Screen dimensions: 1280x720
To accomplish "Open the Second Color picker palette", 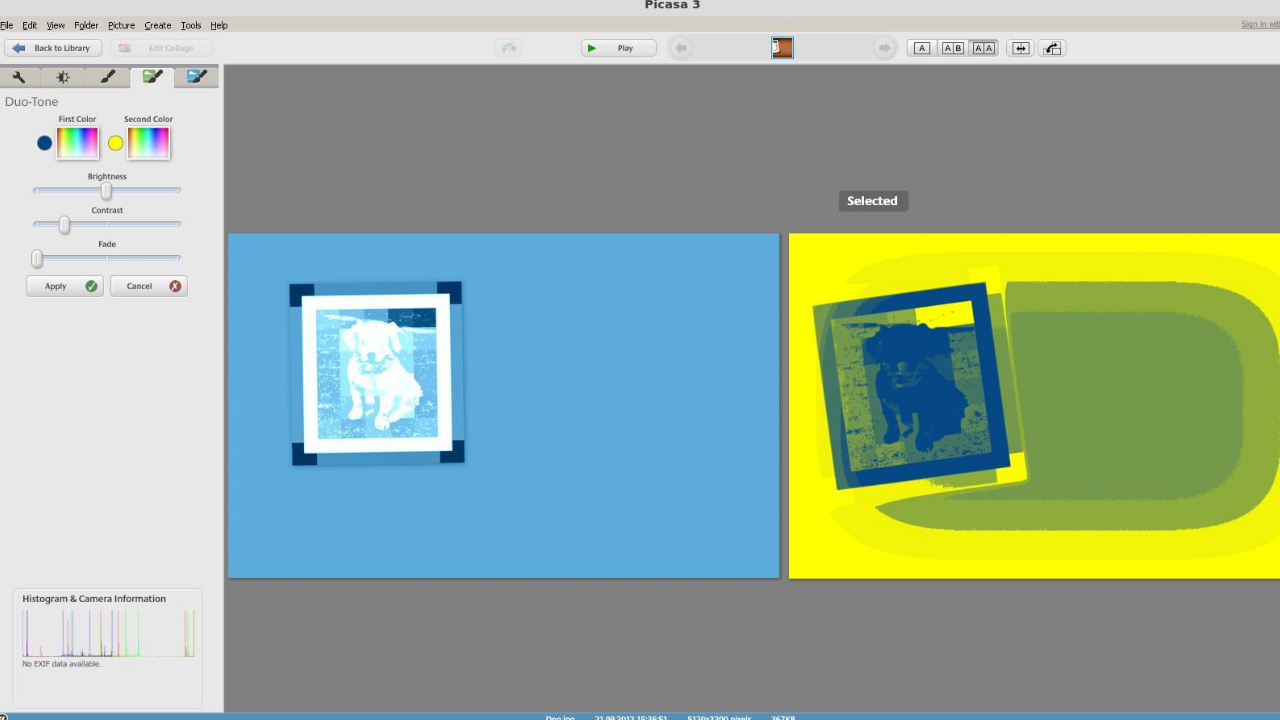I will pyautogui.click(x=149, y=143).
